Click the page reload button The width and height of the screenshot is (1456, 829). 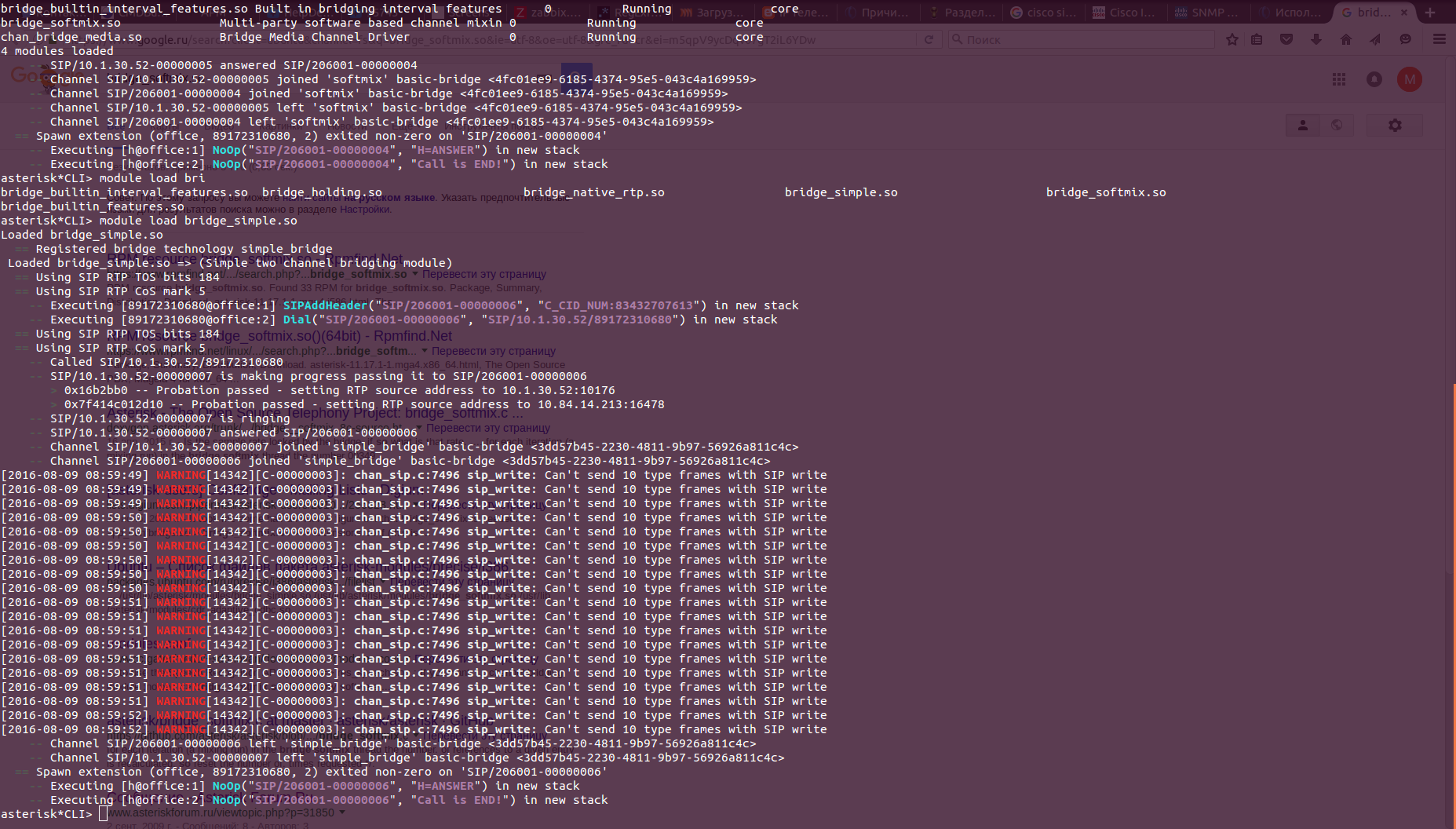929,39
